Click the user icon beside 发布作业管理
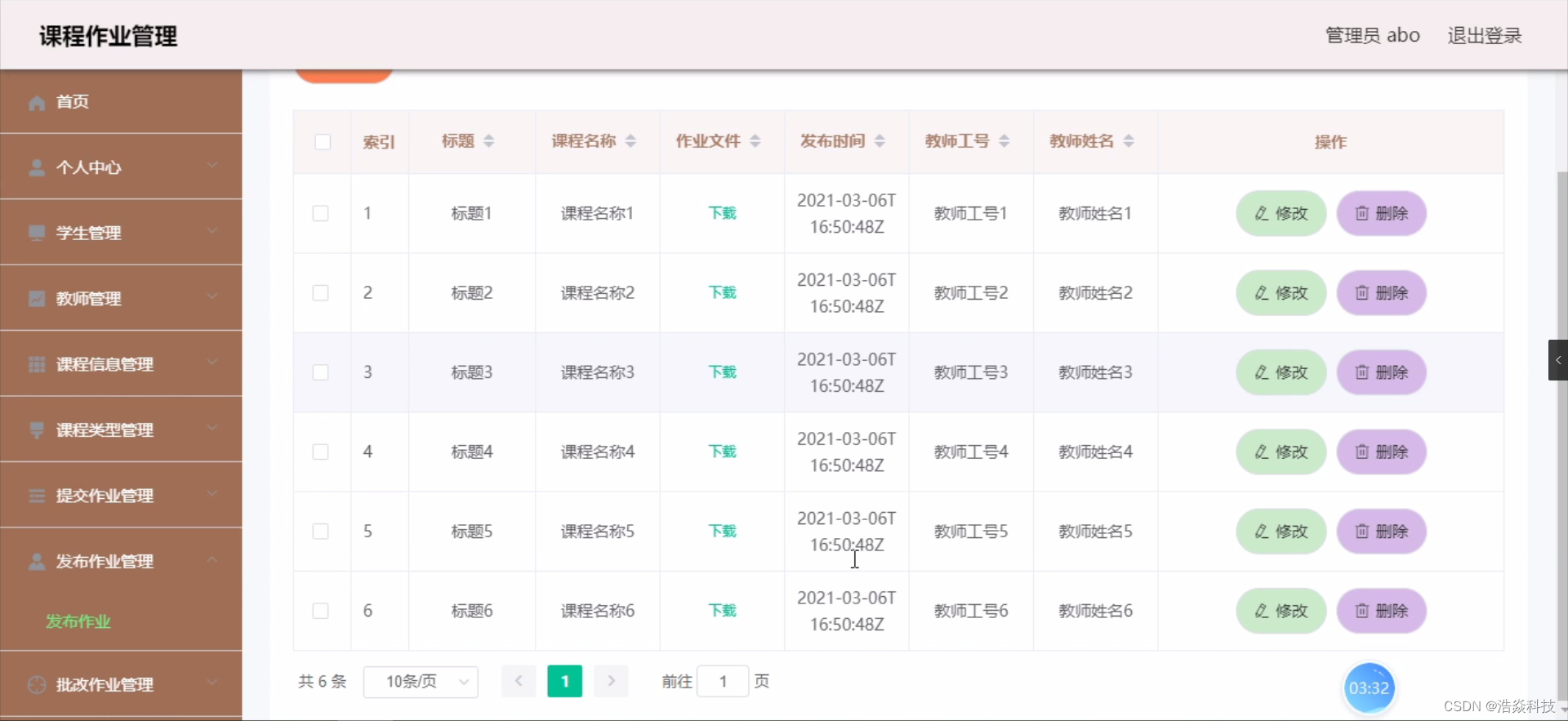Viewport: 1568px width, 721px height. (x=37, y=561)
